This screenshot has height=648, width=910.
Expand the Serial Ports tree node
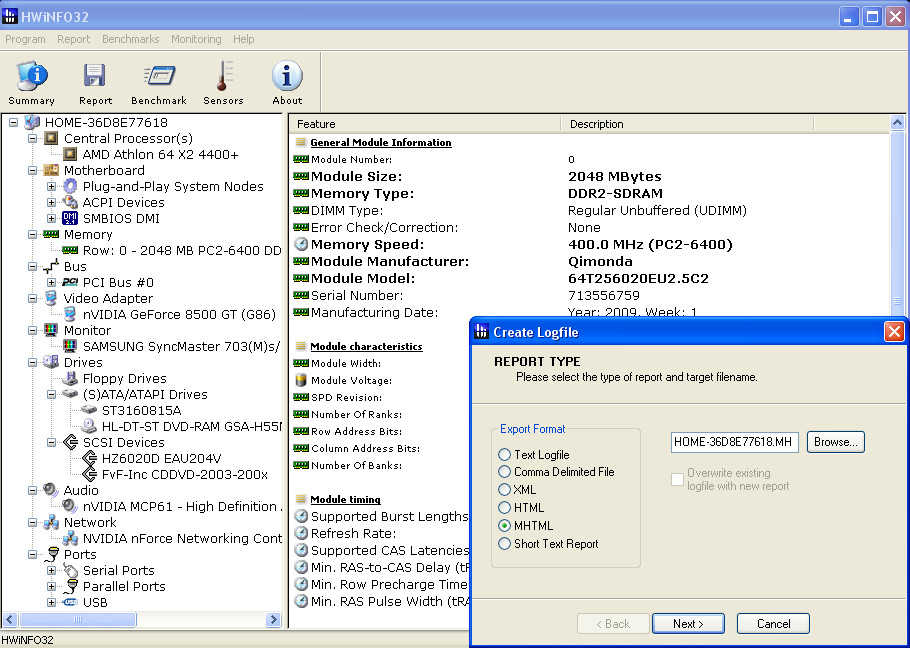point(51,570)
